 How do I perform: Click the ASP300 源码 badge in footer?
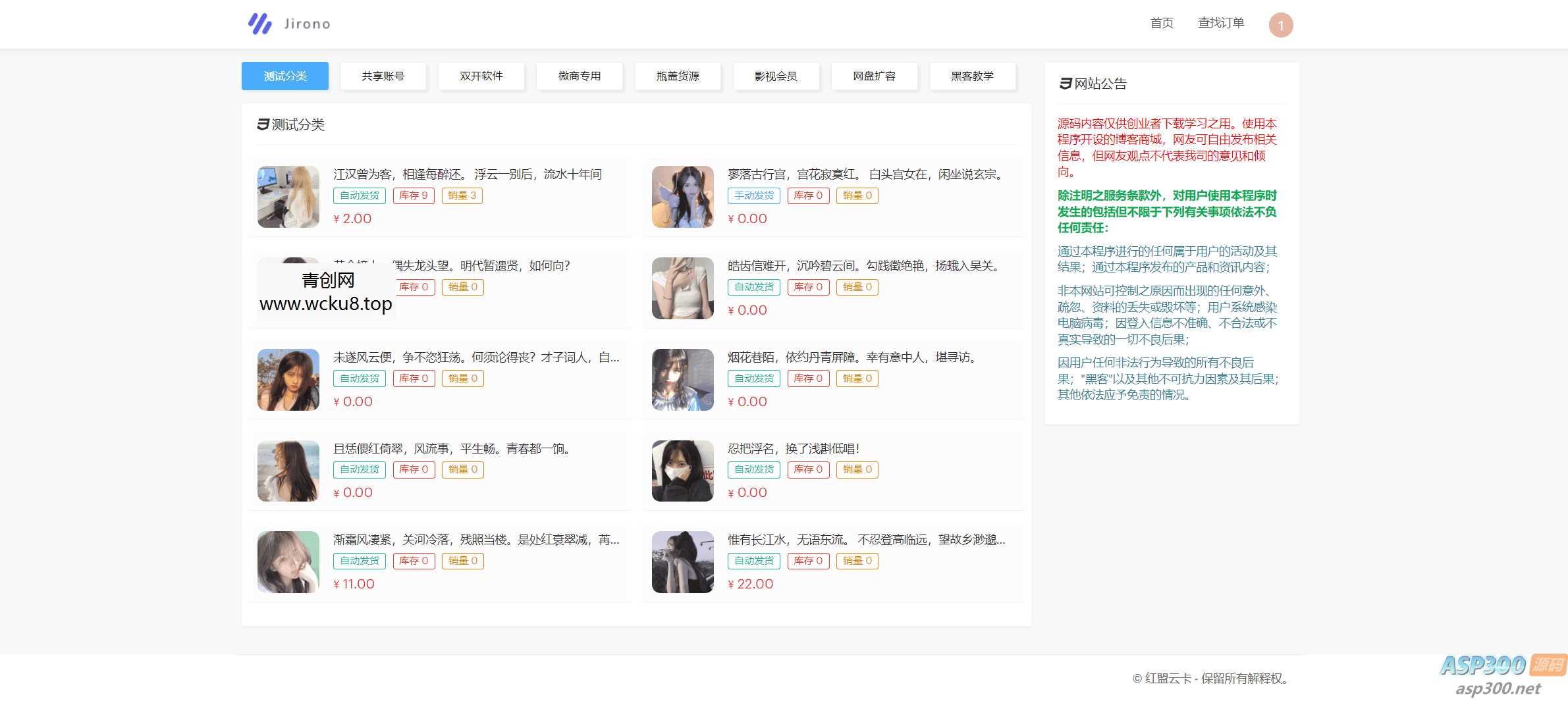pos(1496,665)
